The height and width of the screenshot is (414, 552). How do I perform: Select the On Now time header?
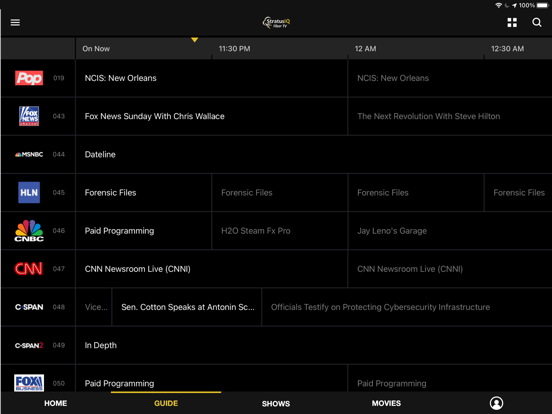pos(96,49)
